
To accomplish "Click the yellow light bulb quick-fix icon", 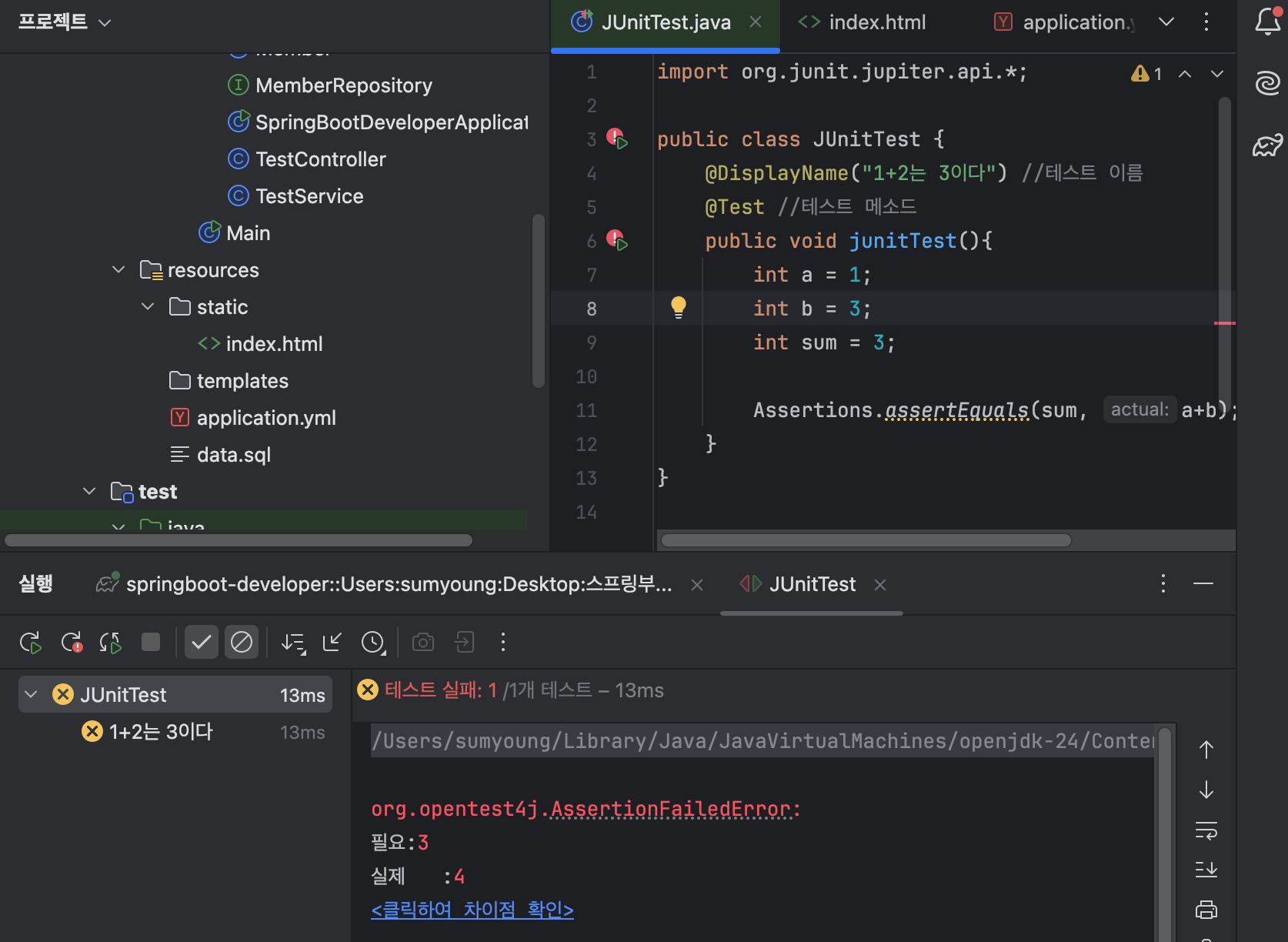I will point(678,308).
